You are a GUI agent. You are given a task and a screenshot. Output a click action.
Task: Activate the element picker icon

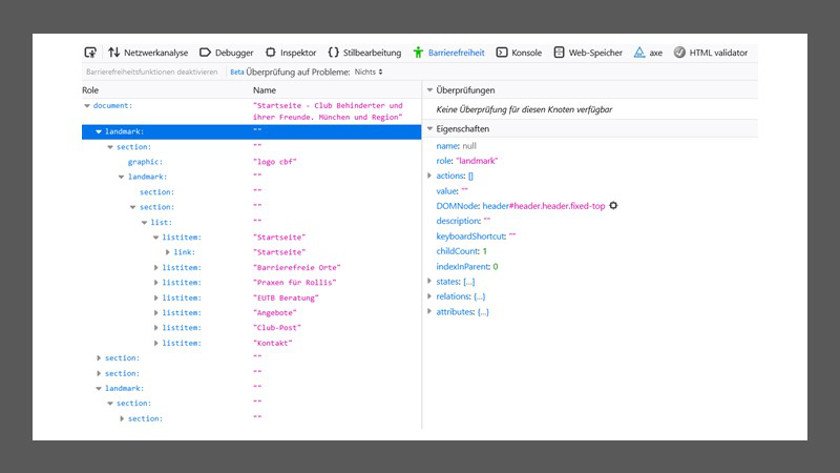[91, 52]
